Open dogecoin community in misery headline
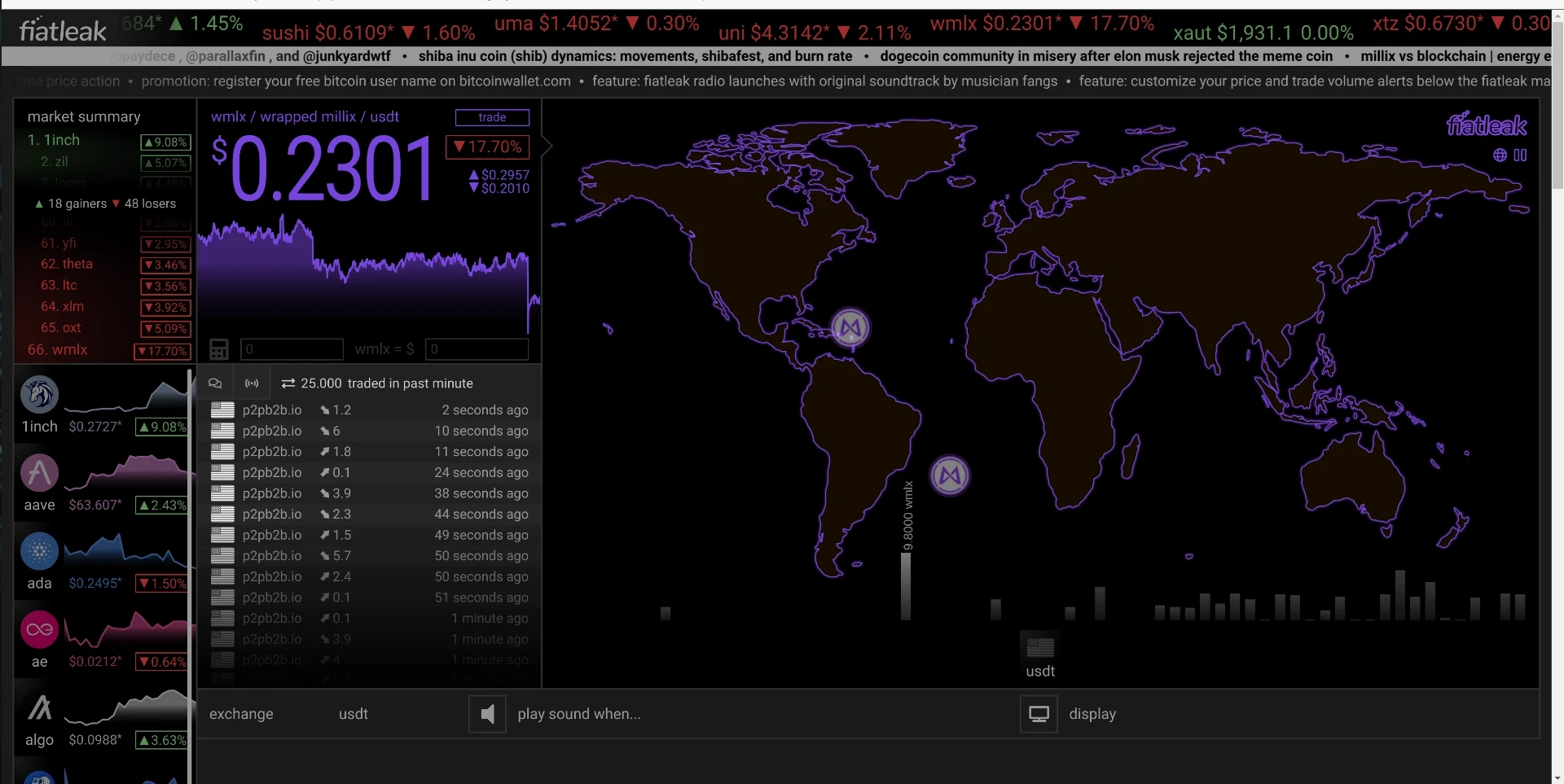Screen dimensions: 1564x784 click(x=1106, y=56)
